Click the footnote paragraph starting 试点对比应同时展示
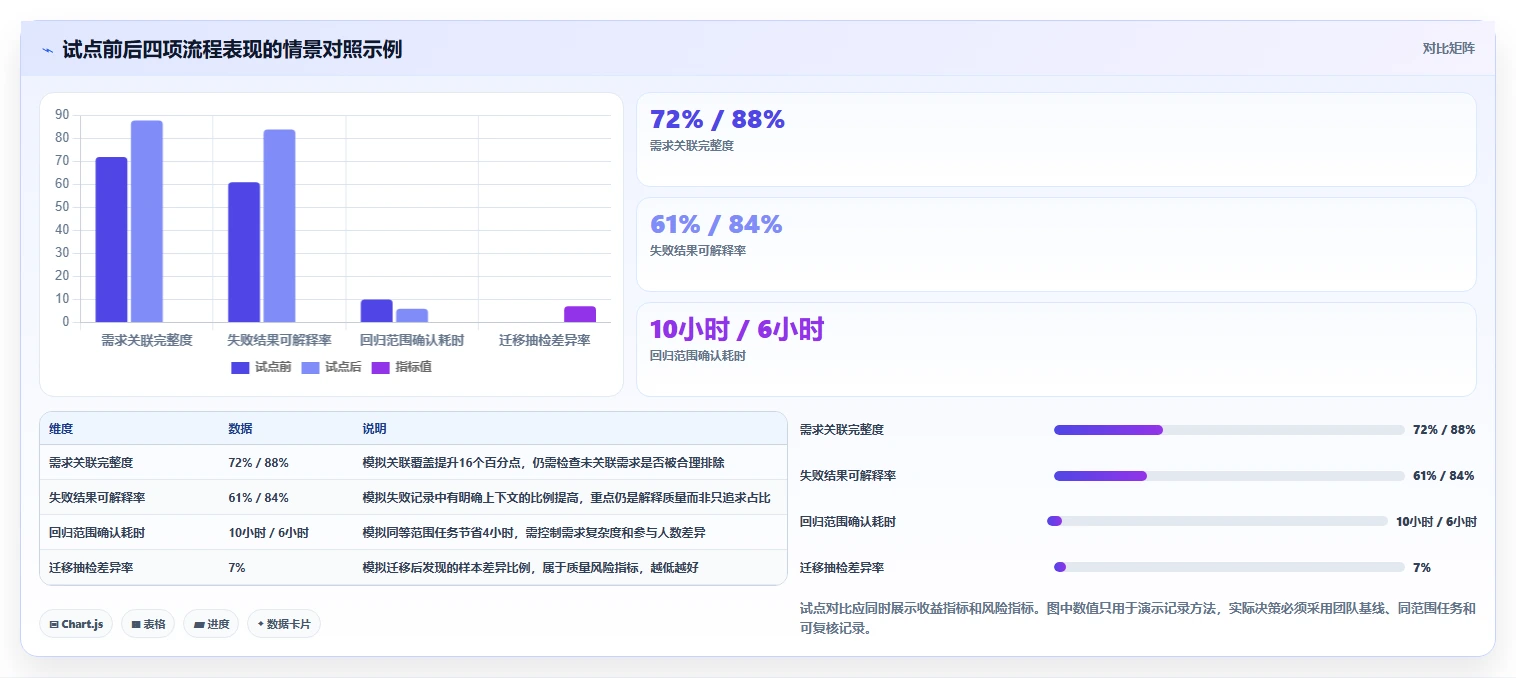1516x678 pixels. pyautogui.click(x=1138, y=618)
